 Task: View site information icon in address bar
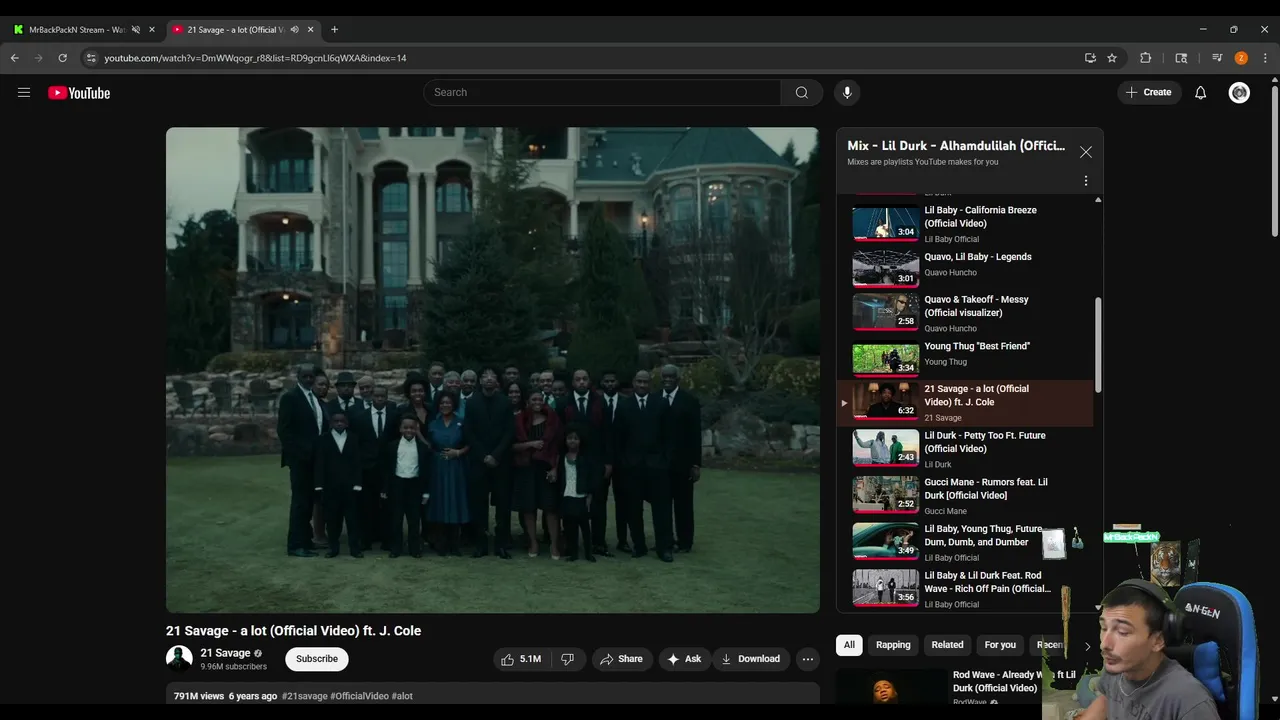91,58
